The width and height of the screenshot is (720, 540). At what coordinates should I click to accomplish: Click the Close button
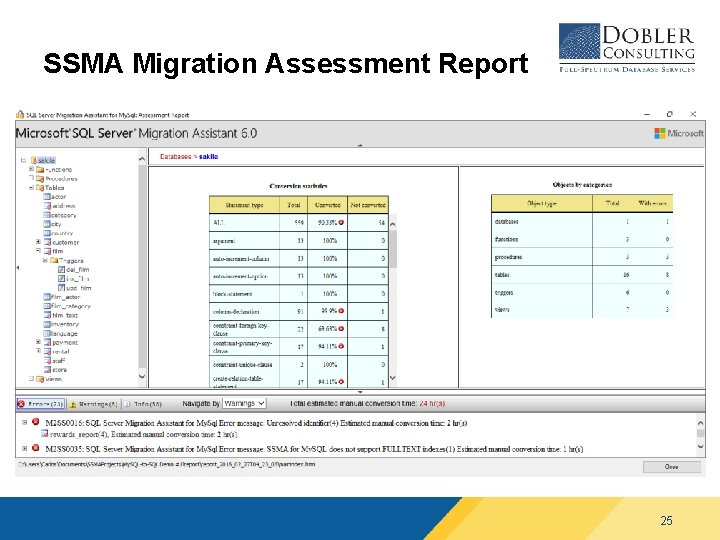672,467
